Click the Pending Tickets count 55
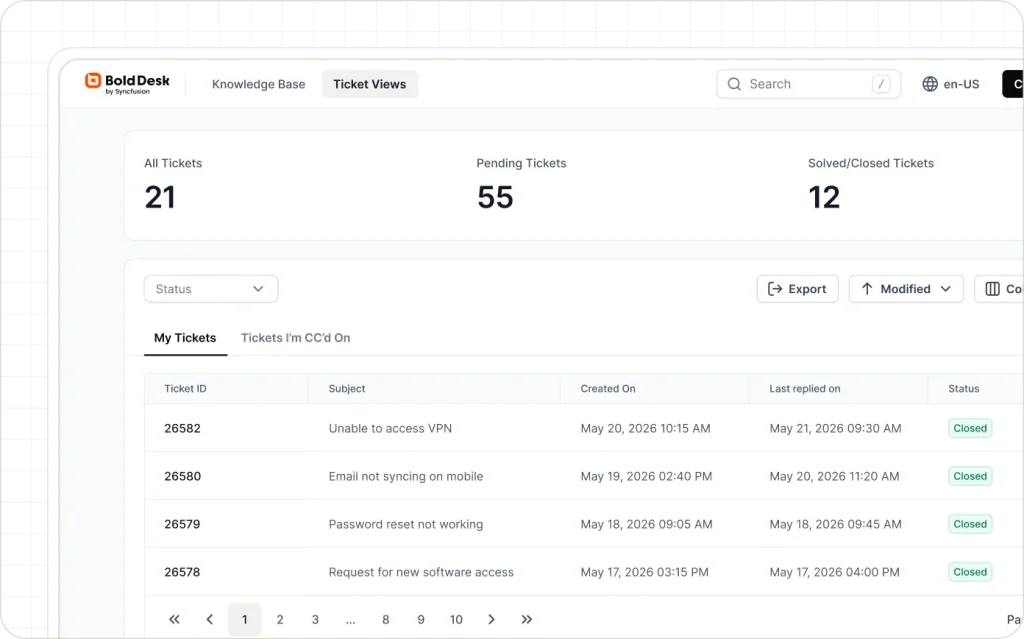Screen dimensions: 1024x639 point(495,197)
